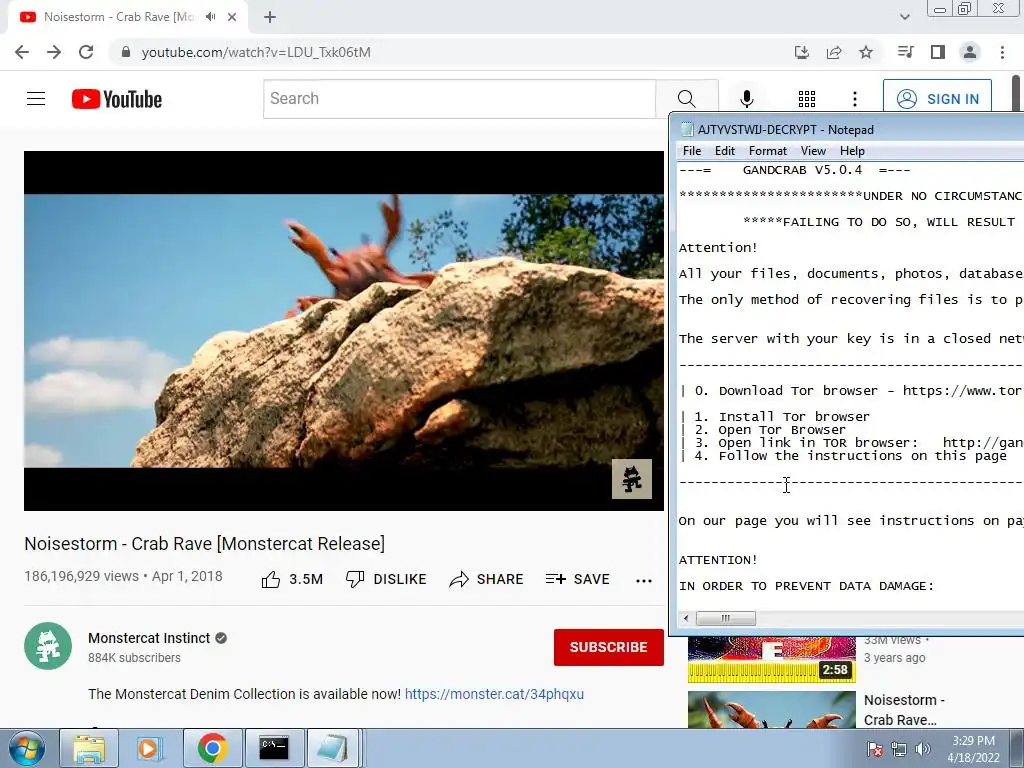Mute the tab via speaker icon
1024x768 pixels.
pyautogui.click(x=210, y=17)
